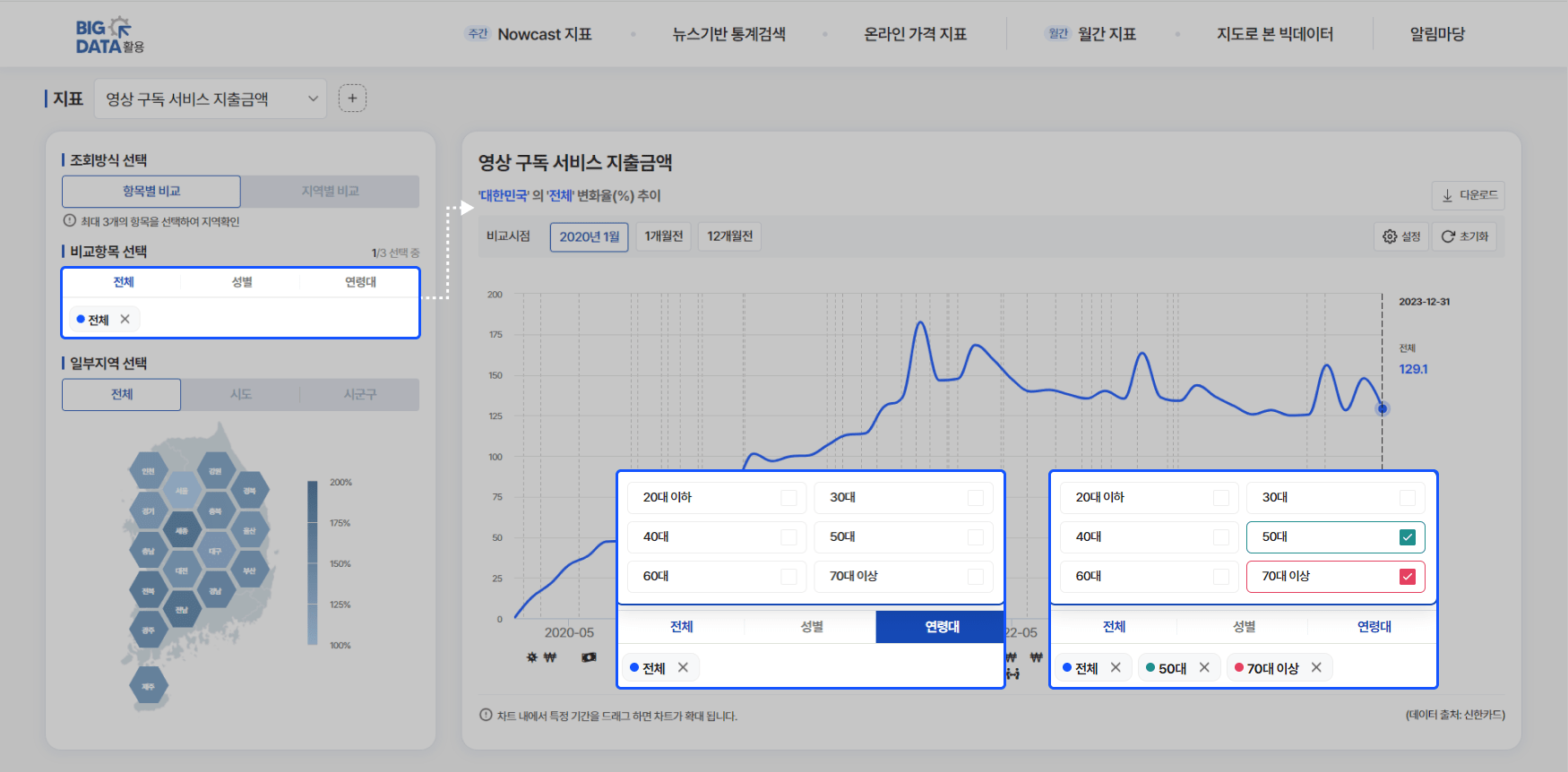Check 20대 이하 in the middle popup
Image resolution: width=1568 pixels, height=772 pixels.
(x=788, y=498)
